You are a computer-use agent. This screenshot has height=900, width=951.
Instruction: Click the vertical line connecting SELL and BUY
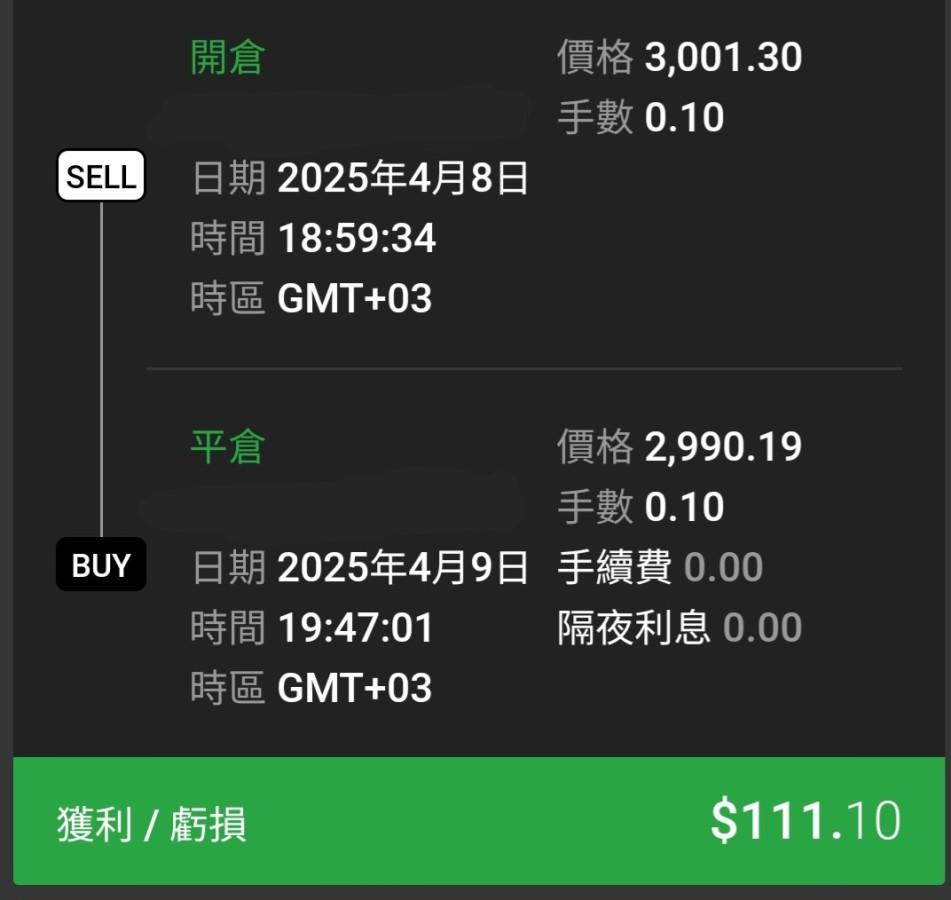(101, 370)
